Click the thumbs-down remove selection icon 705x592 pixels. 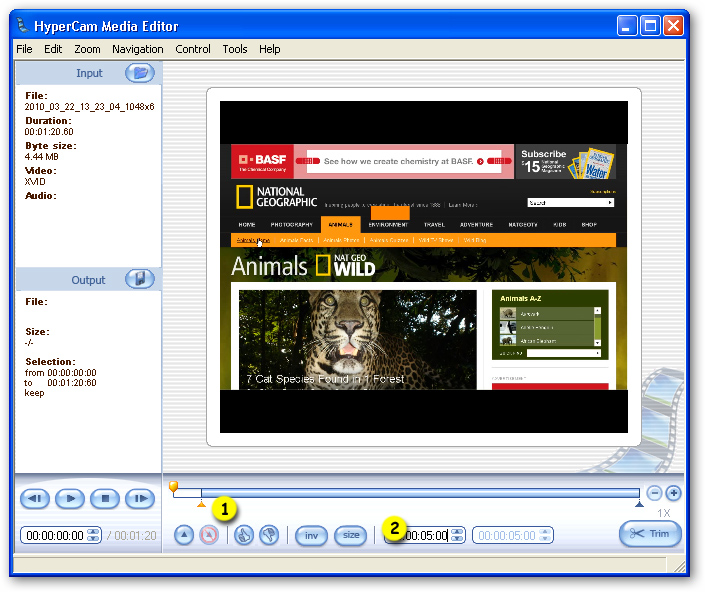click(269, 535)
